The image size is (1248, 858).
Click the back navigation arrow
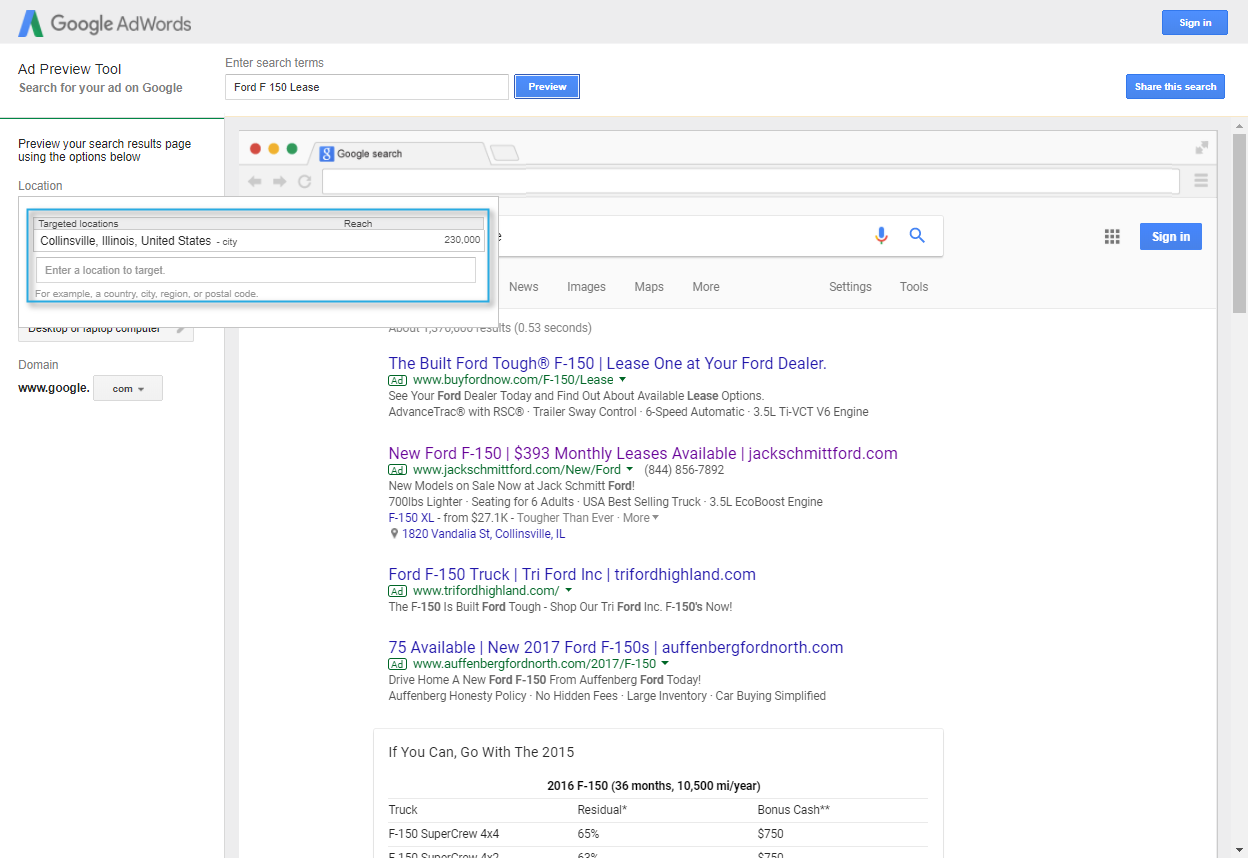click(x=255, y=181)
